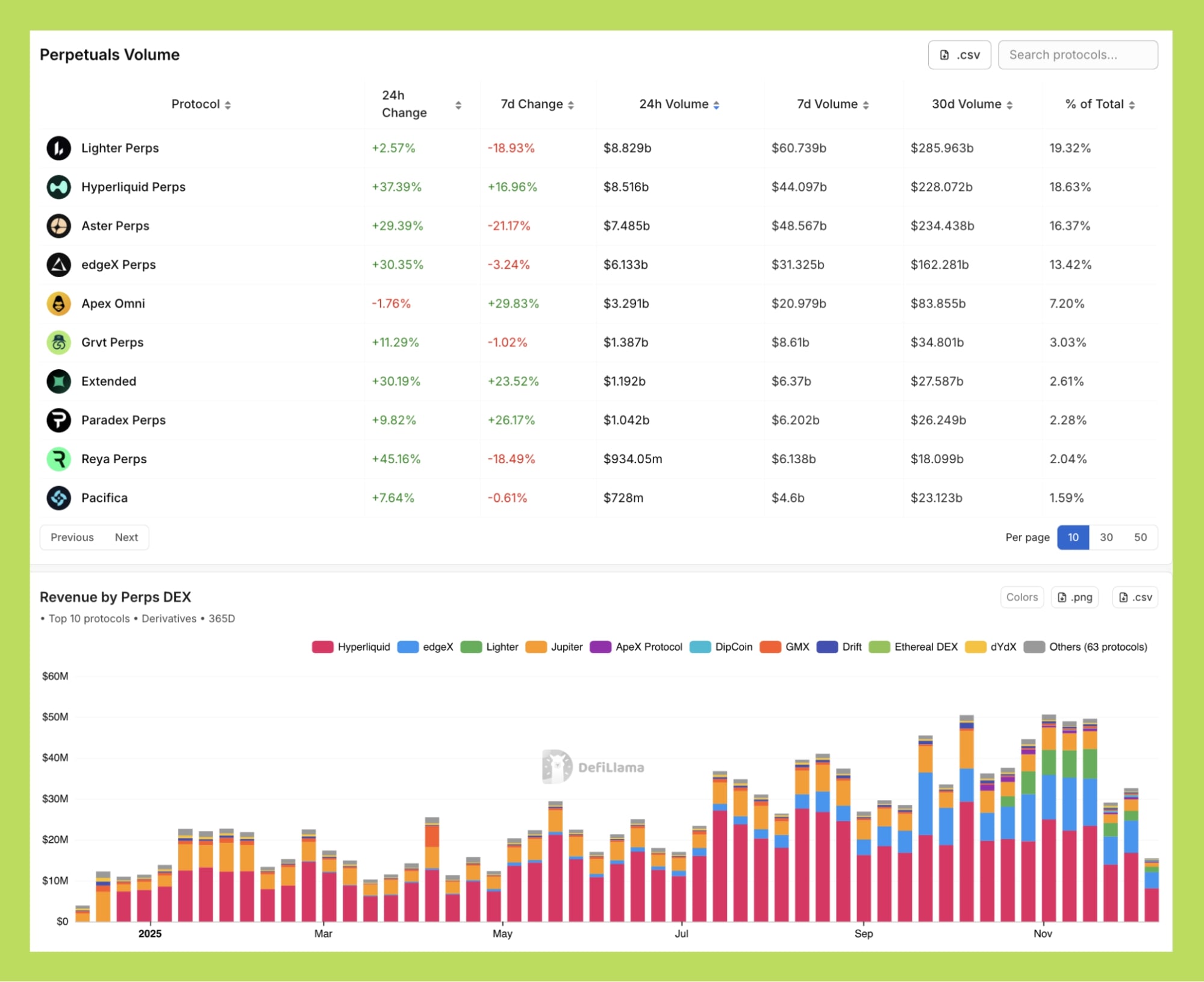Click the Hyperliquid Perps logo icon

click(x=58, y=187)
